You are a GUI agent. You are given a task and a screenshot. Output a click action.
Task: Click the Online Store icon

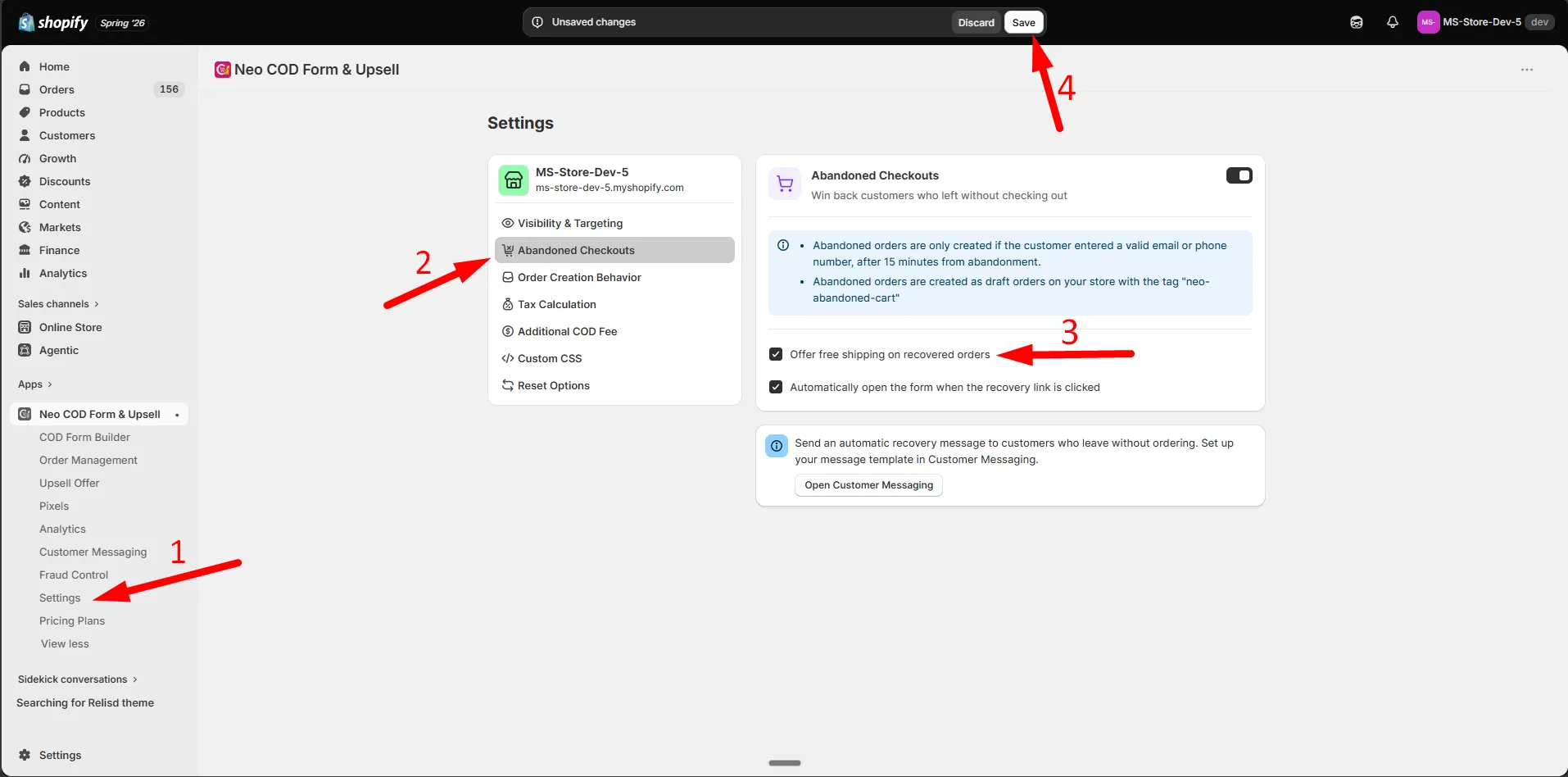[25, 327]
